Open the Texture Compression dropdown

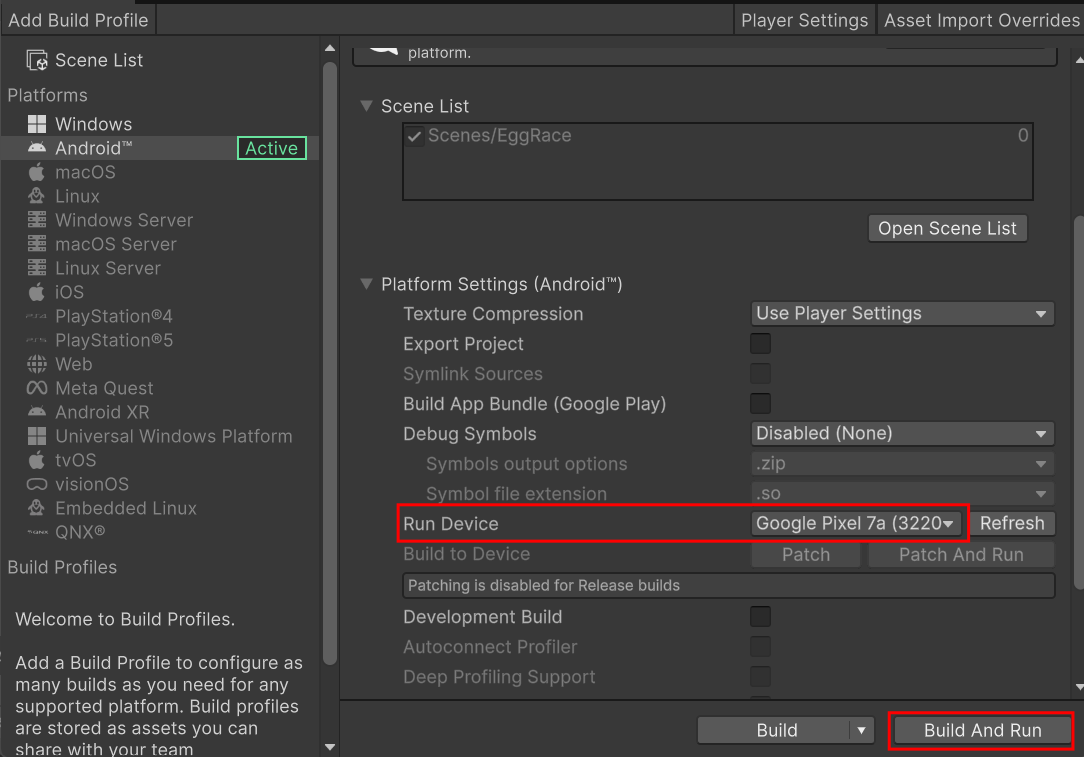[902, 314]
